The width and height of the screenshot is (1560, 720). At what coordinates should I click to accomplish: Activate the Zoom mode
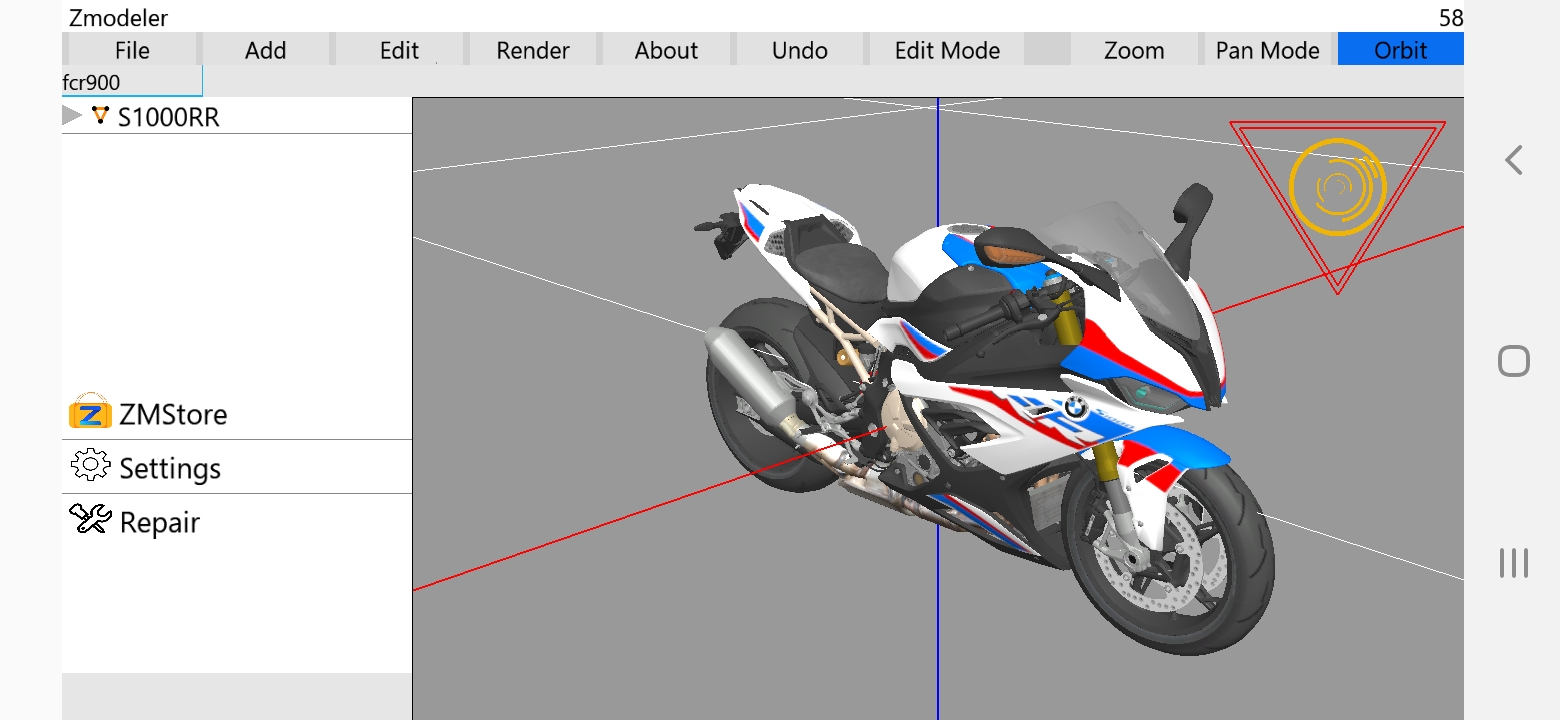click(1134, 50)
